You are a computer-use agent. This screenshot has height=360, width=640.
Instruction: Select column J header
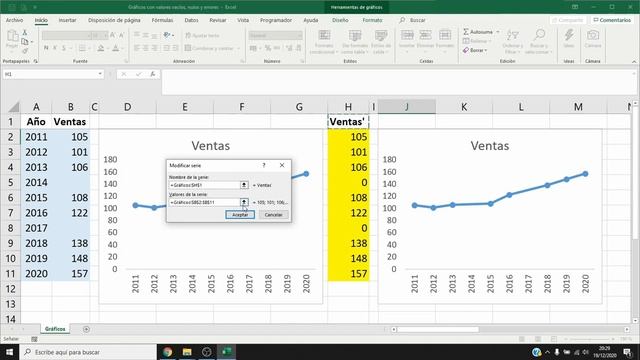(407, 107)
